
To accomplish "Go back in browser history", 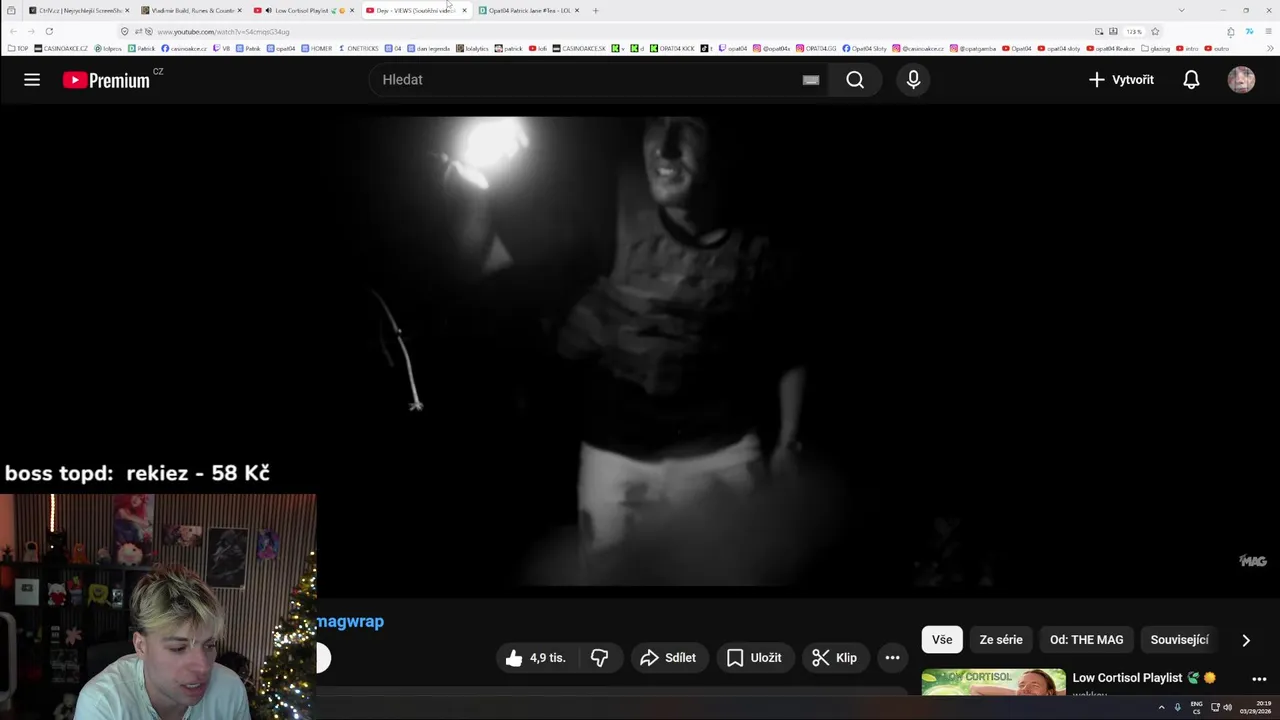I will coord(14,31).
